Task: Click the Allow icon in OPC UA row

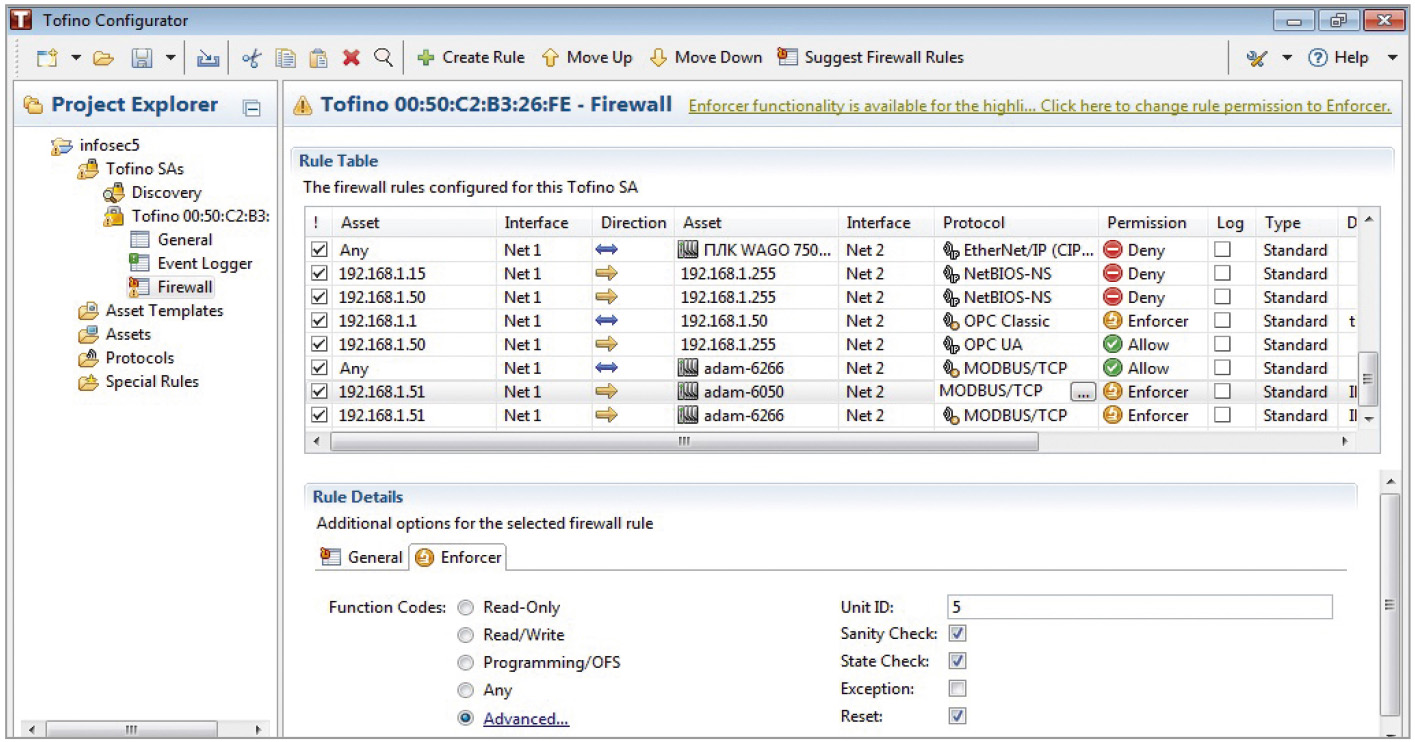Action: point(1113,344)
